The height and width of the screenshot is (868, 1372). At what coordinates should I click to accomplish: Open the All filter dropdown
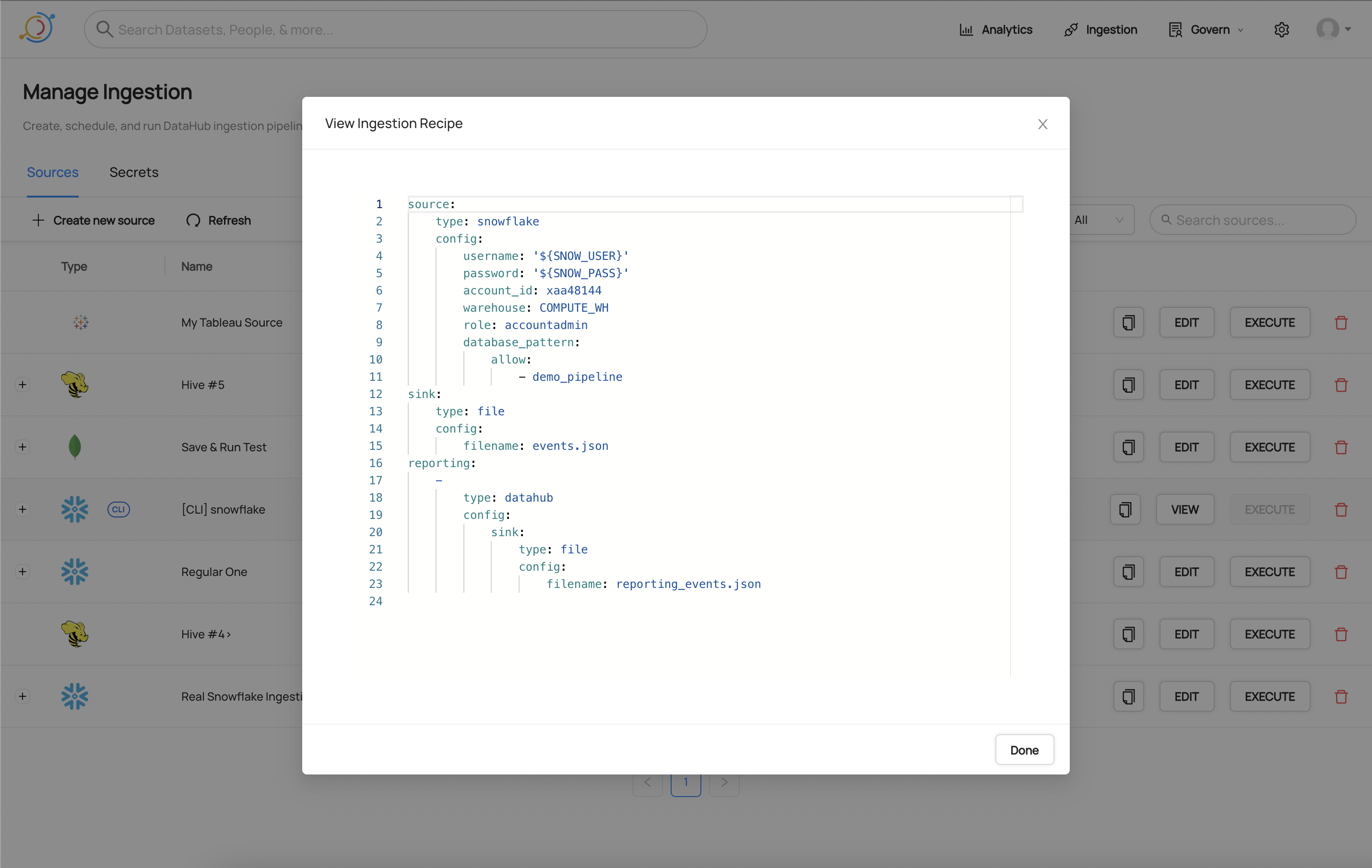click(x=1099, y=220)
